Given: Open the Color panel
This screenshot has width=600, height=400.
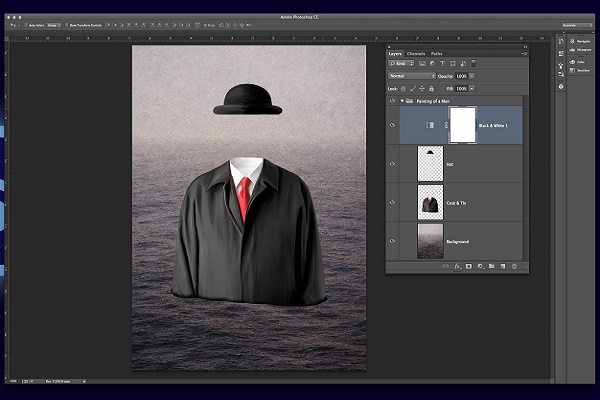Looking at the screenshot, I should click(x=577, y=62).
